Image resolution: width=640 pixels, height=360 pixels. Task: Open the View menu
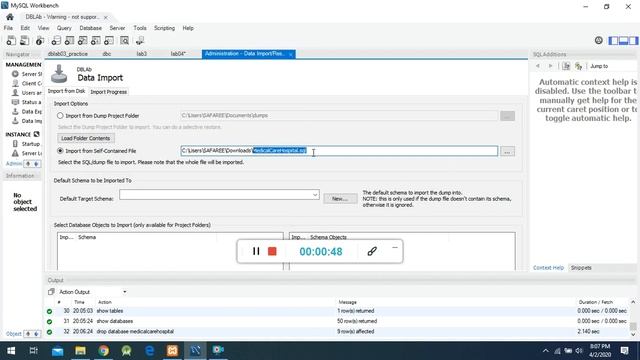(43, 28)
